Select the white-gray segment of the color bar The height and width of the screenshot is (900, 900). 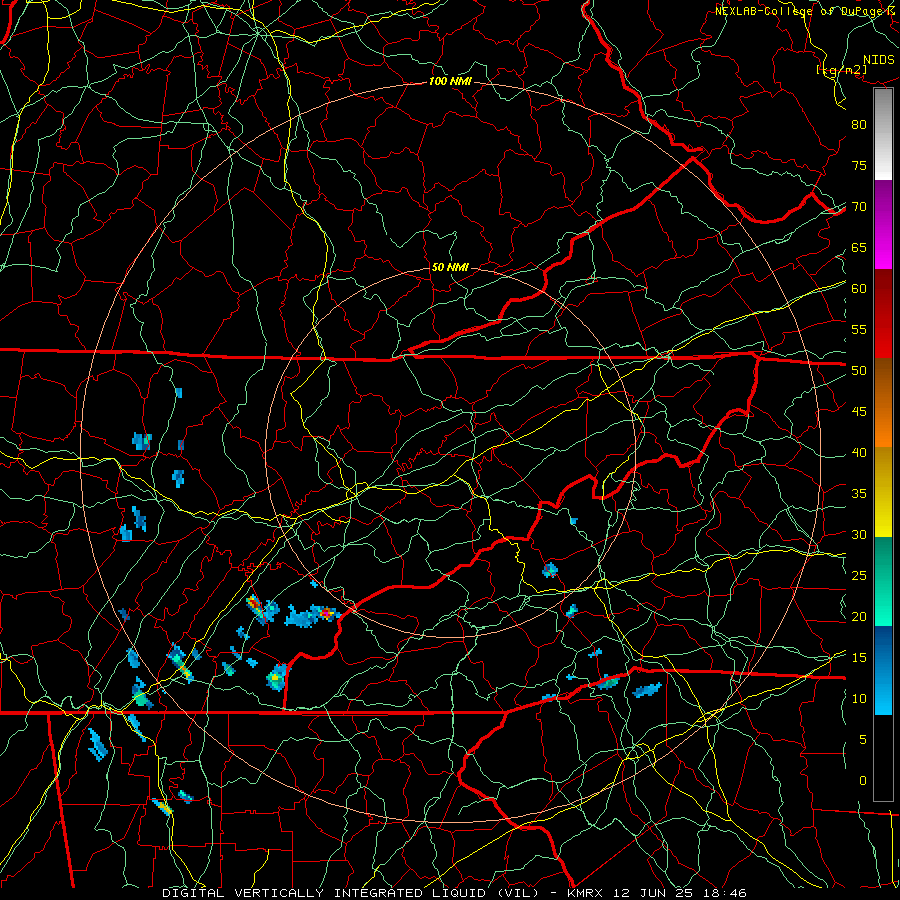point(883,134)
